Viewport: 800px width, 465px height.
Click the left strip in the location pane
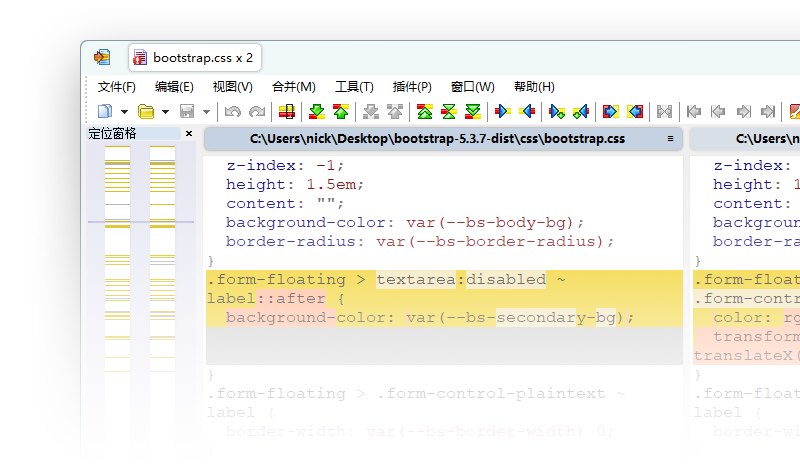(118, 300)
